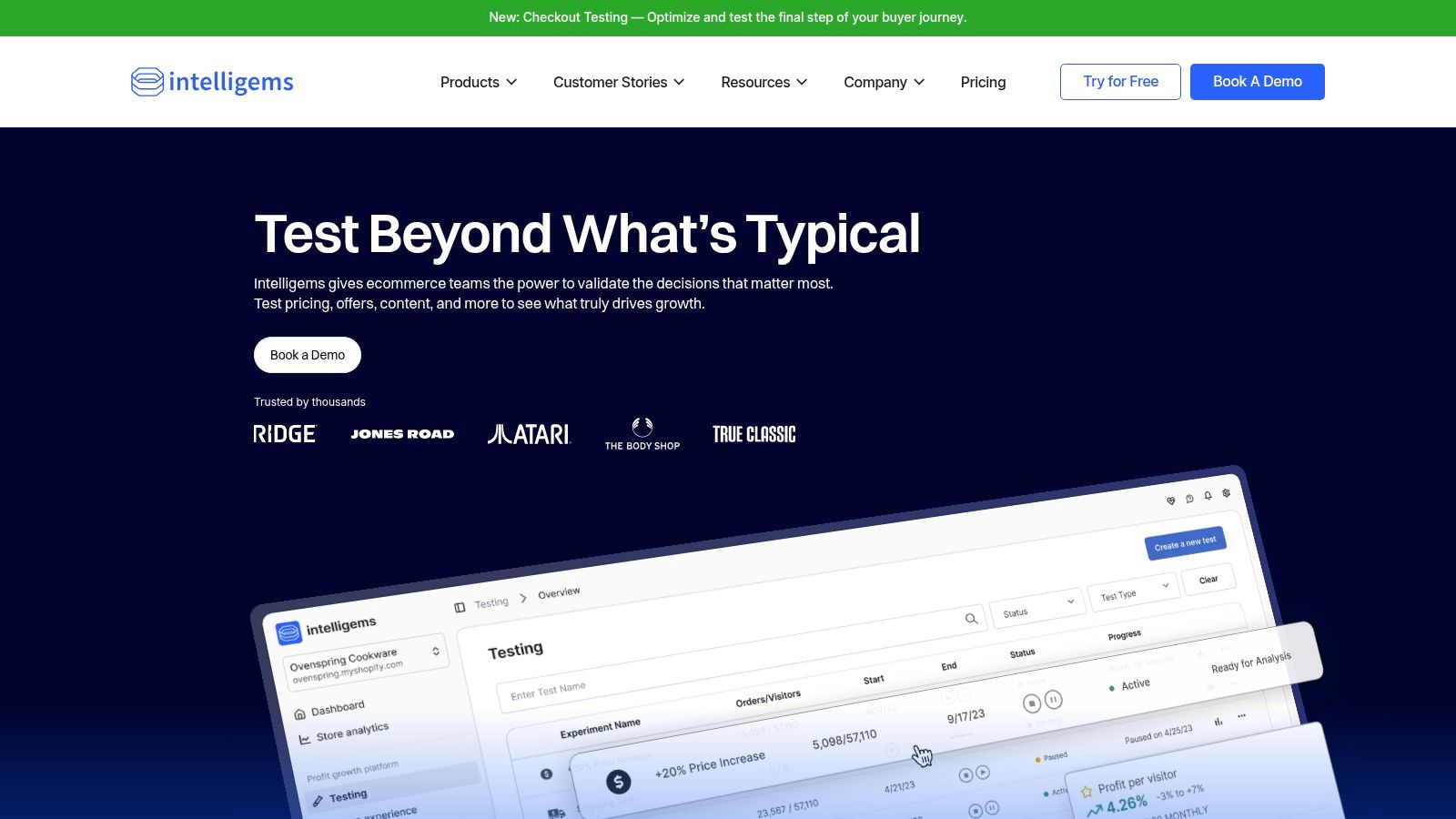The image size is (1456, 819).
Task: Open results via the bar chart icon
Action: (1218, 719)
